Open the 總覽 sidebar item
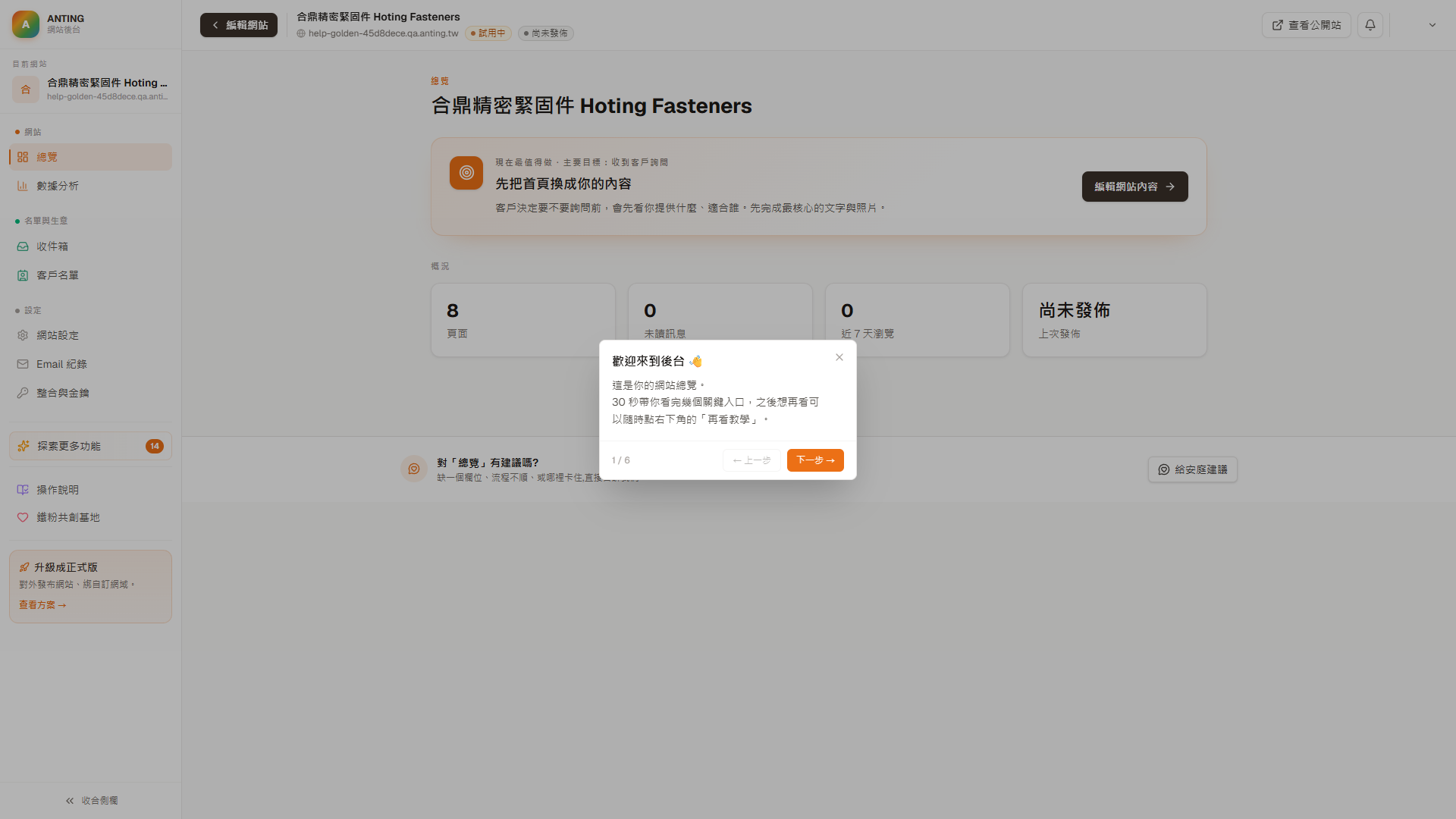The width and height of the screenshot is (1456, 819). [x=90, y=157]
